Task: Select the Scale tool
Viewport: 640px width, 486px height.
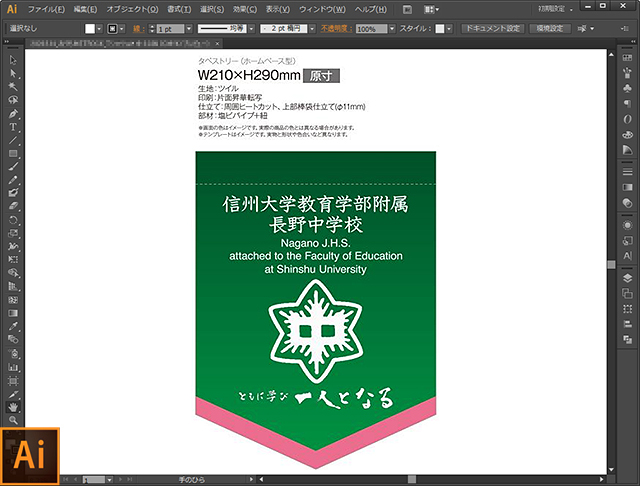Action: (x=13, y=233)
